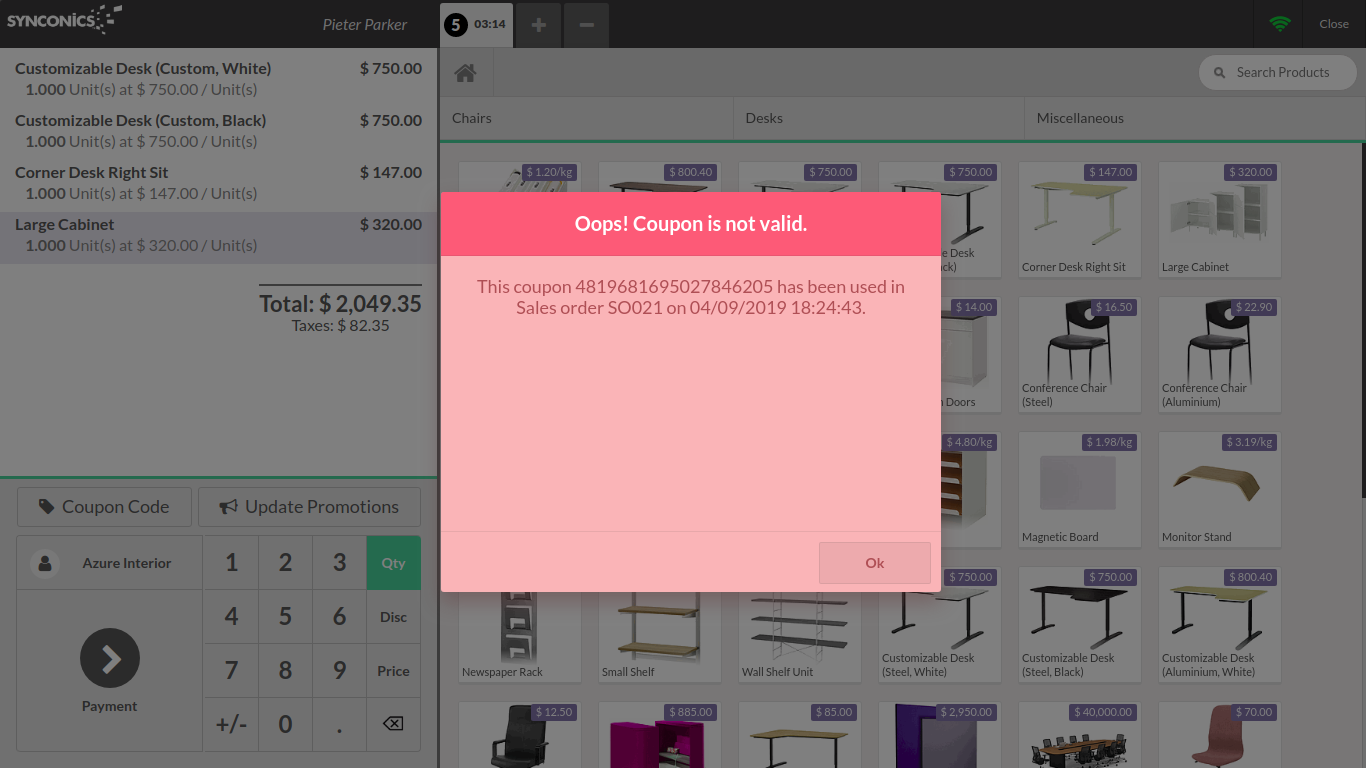Dismiss the coupon error with Ok

coord(874,563)
